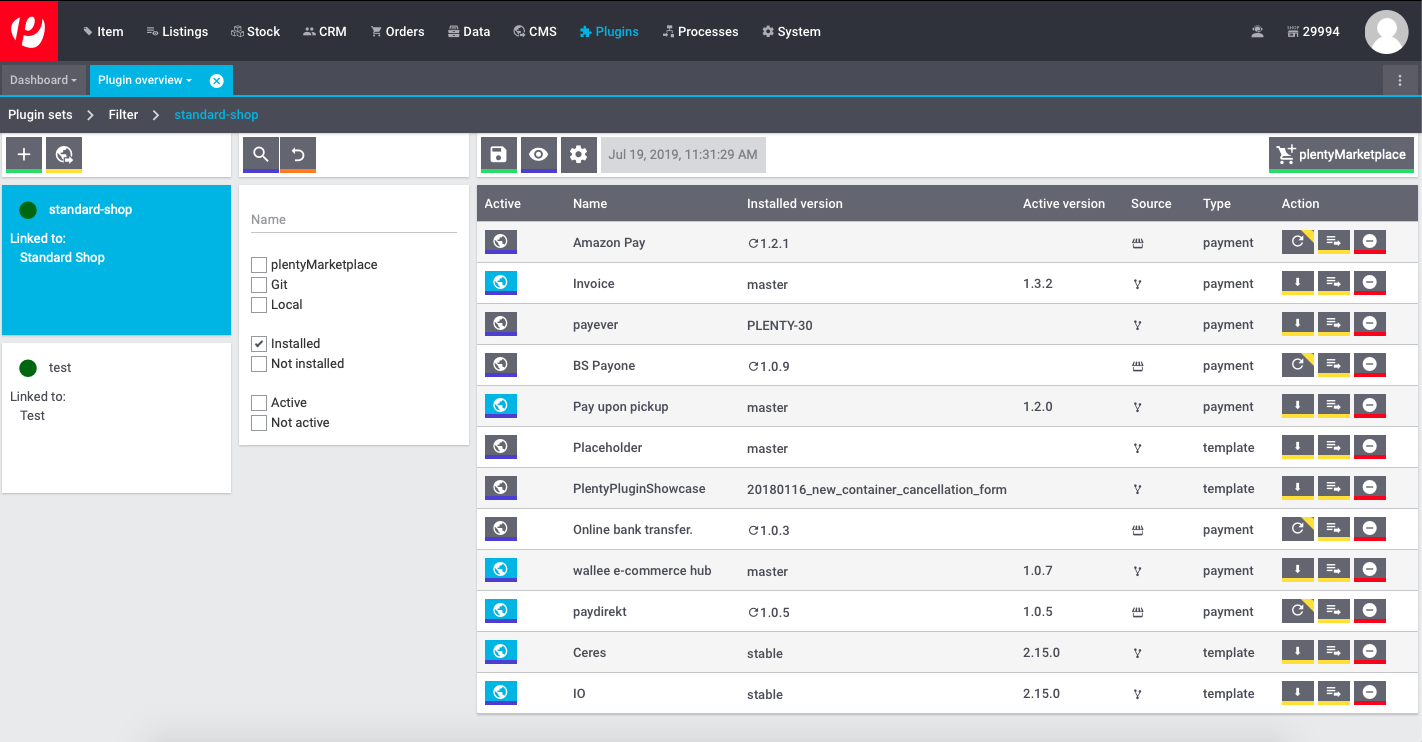
Task: Open the Processes menu
Action: click(x=700, y=31)
